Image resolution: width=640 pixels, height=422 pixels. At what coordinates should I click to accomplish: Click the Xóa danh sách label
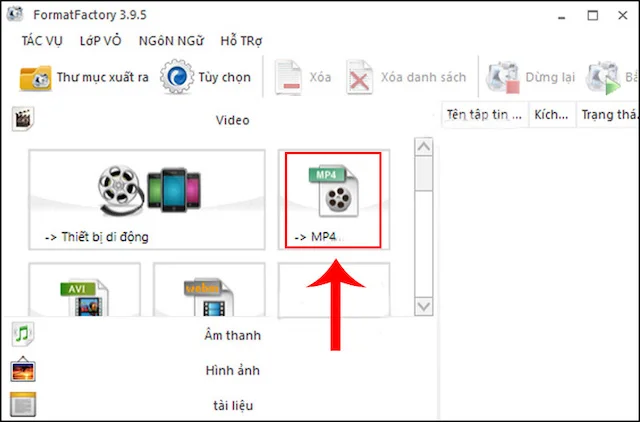[423, 77]
